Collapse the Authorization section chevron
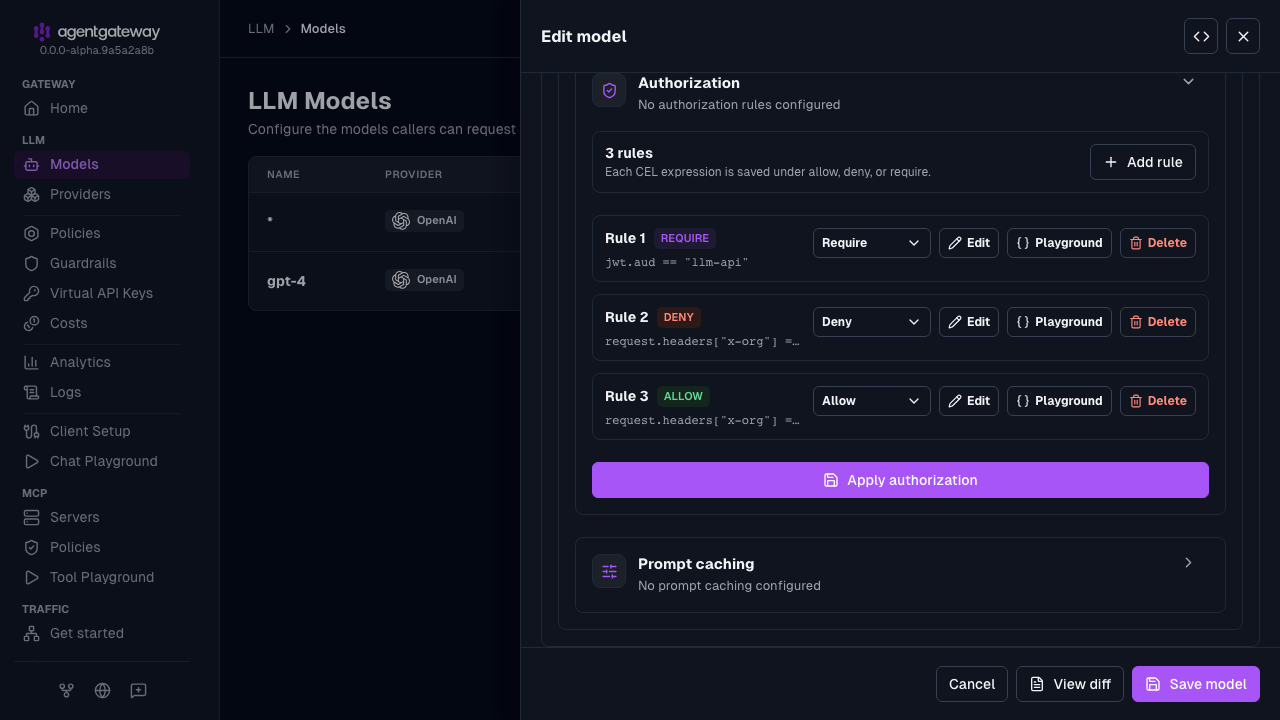Screen dimensions: 1280x720 [x=1188, y=82]
